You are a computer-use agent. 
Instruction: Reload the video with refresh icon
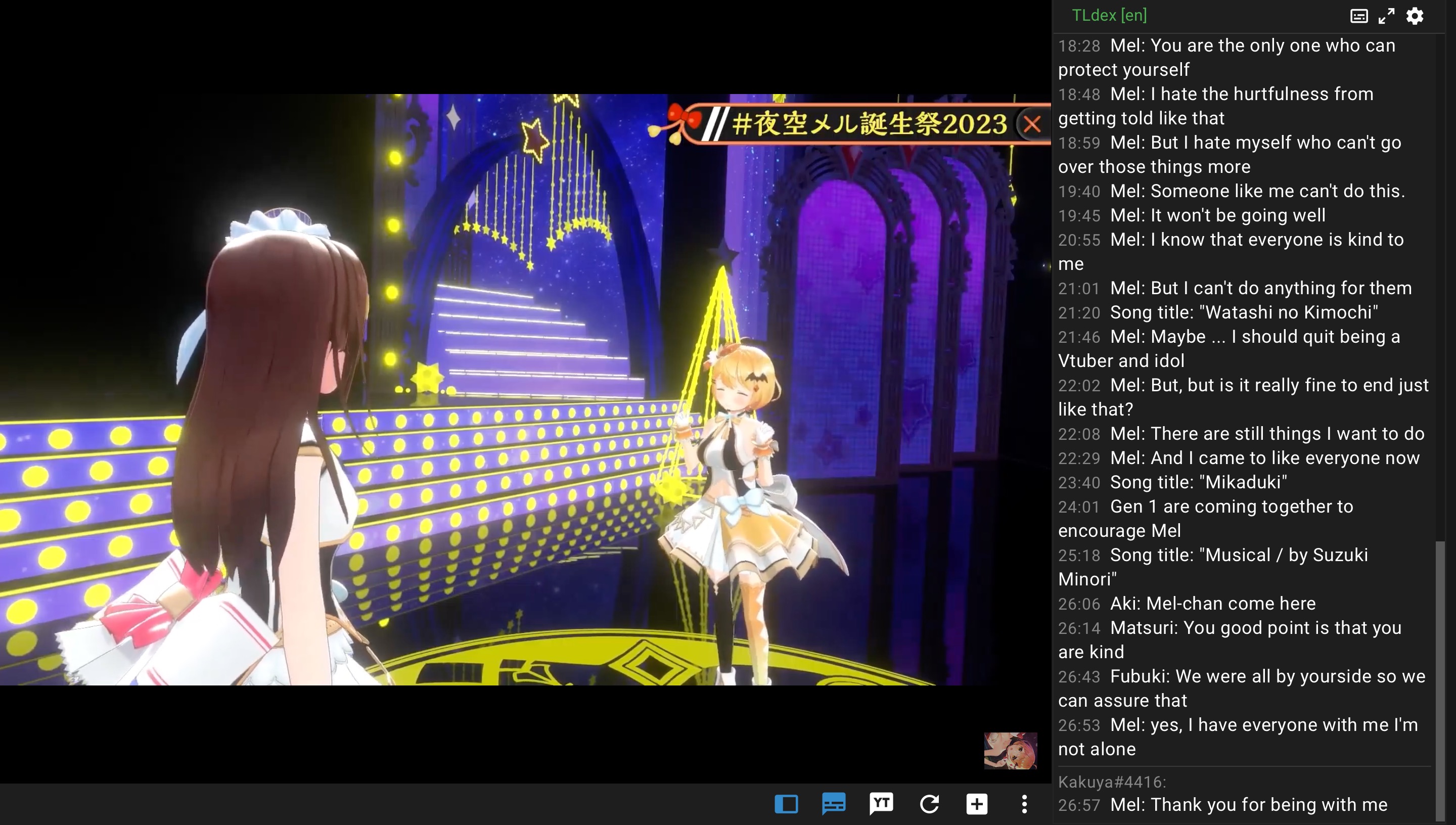coord(929,803)
